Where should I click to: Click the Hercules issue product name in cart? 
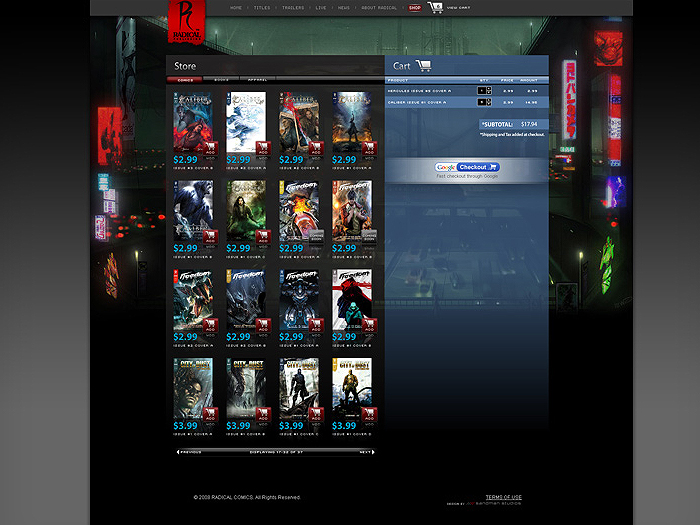coord(419,91)
